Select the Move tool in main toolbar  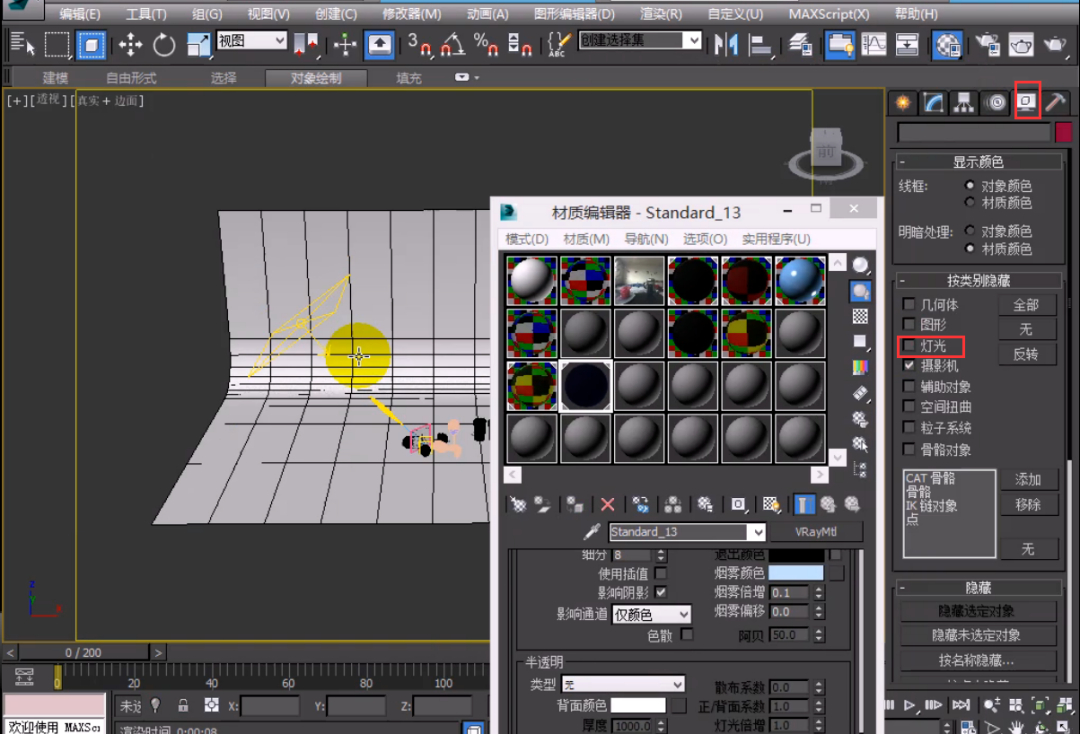click(x=130, y=45)
